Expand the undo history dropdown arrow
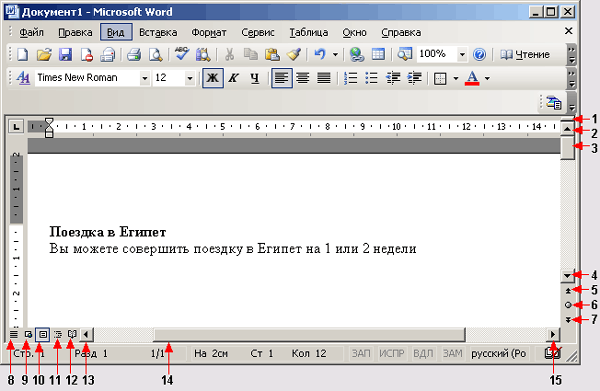Image resolution: width=600 pixels, height=391 pixels. click(335, 55)
